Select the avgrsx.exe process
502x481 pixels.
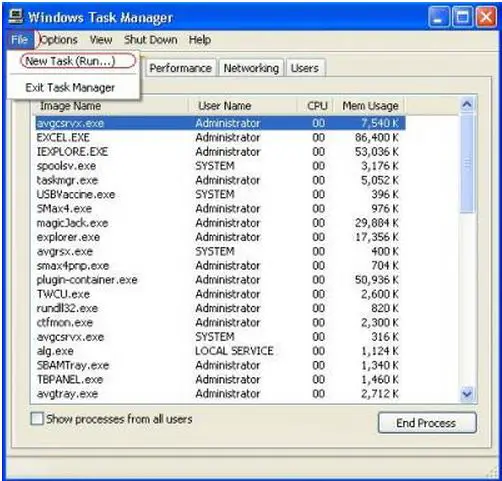(x=220, y=251)
